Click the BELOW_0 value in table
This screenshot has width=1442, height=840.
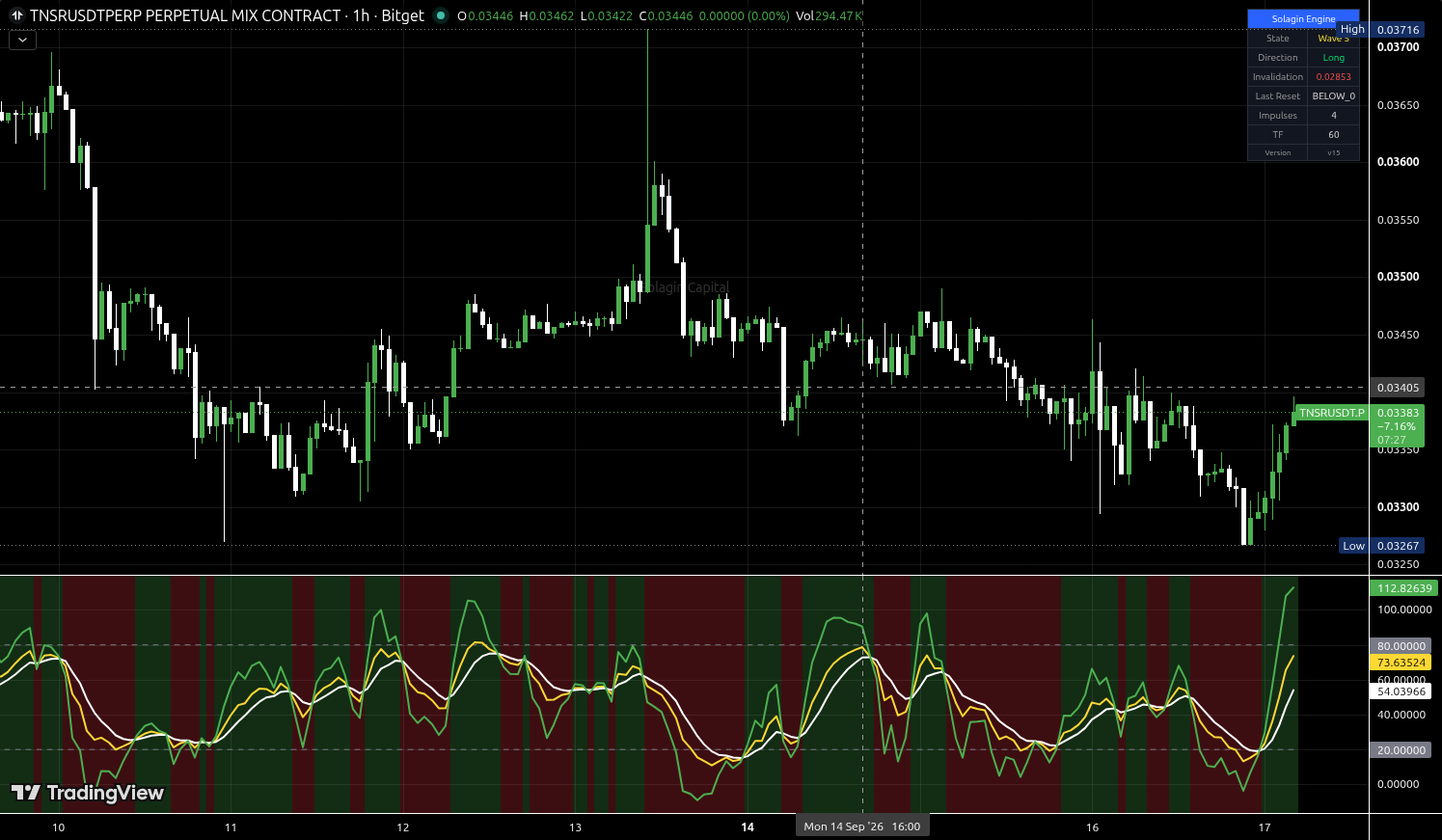tap(1334, 96)
